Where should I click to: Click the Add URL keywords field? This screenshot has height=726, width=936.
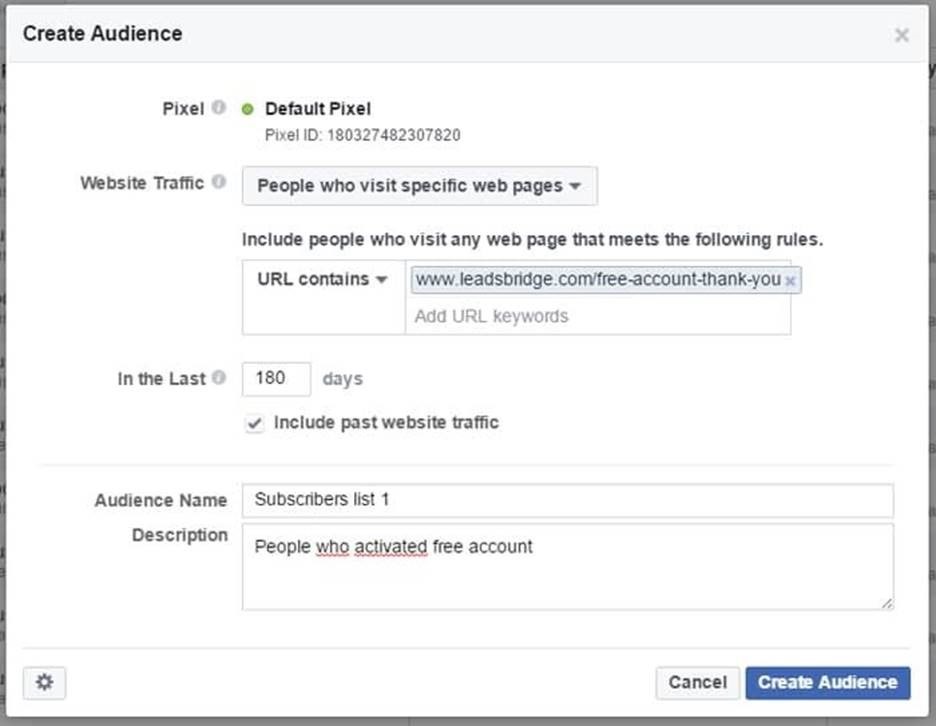pos(596,316)
